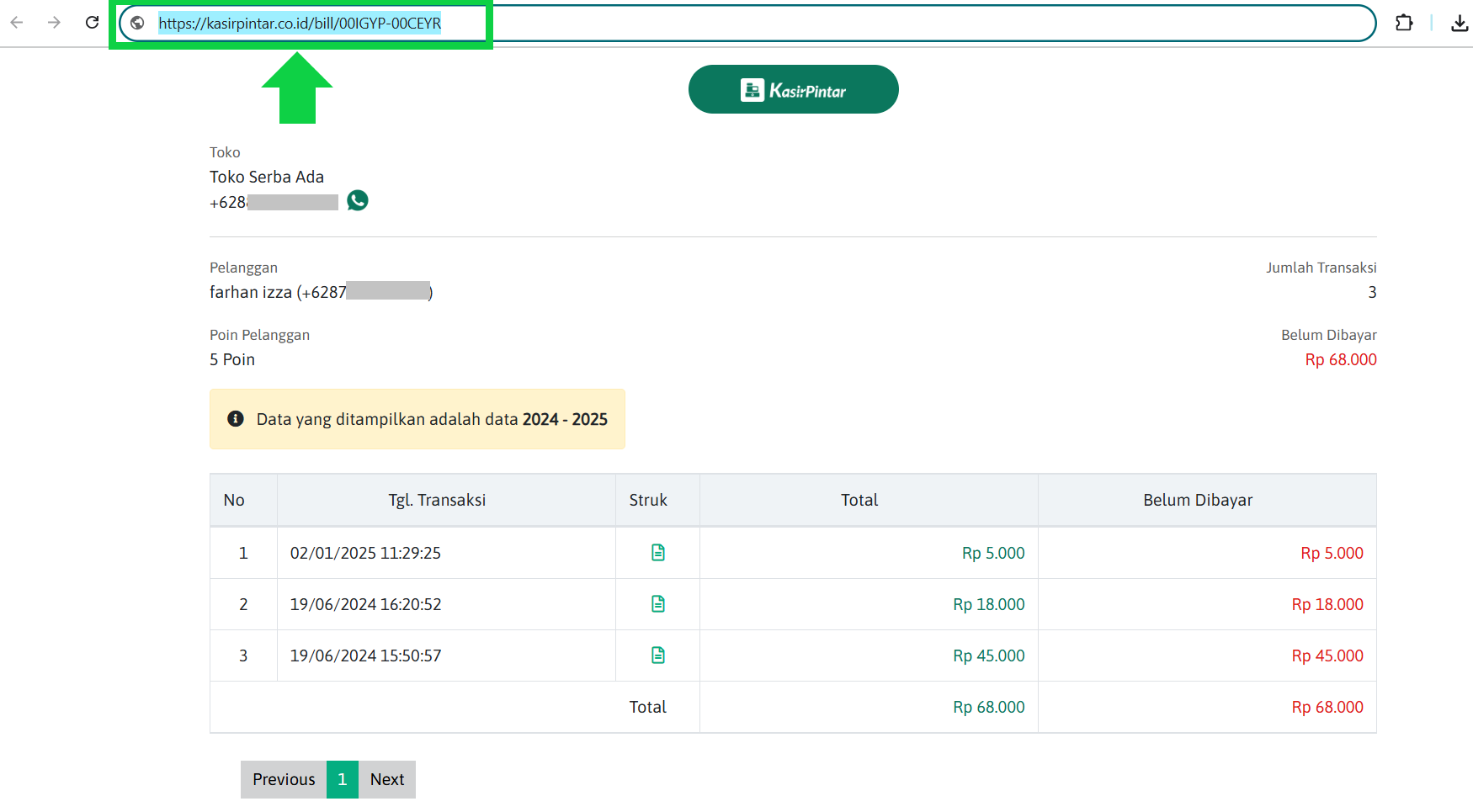Click the site info globe icon
The height and width of the screenshot is (812, 1473).
(x=138, y=24)
